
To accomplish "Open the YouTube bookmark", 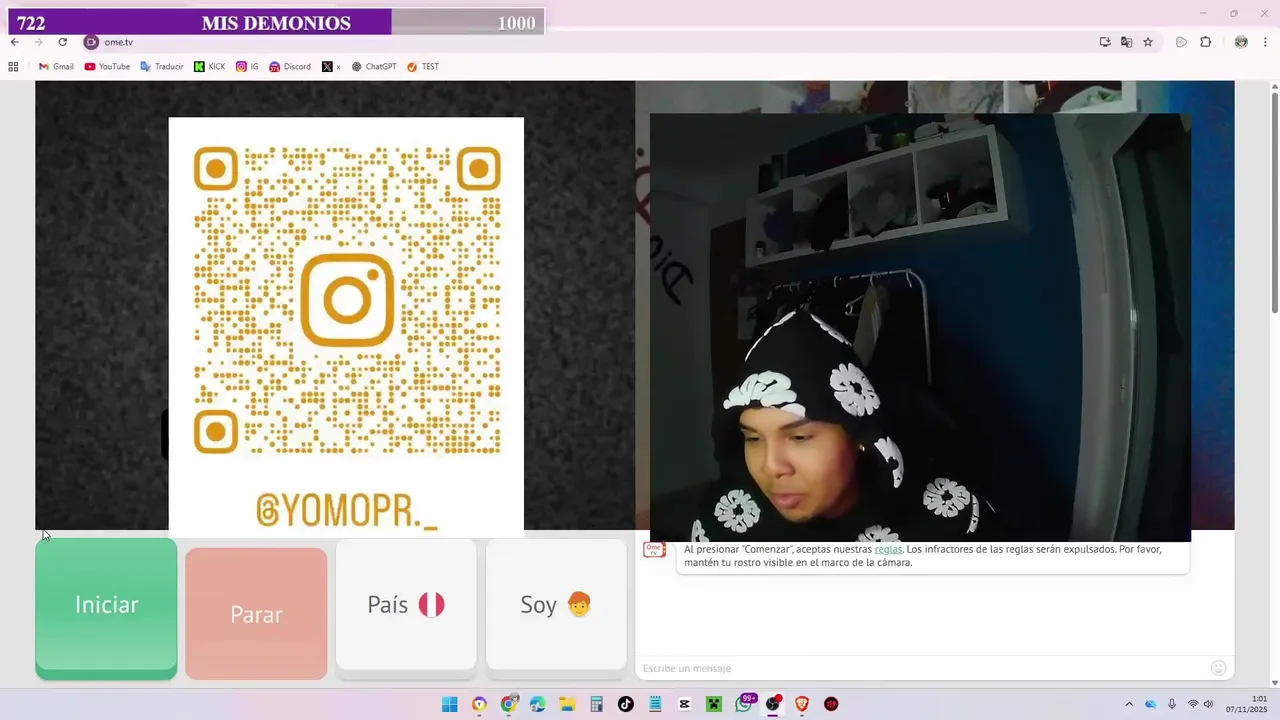I will 107,67.
